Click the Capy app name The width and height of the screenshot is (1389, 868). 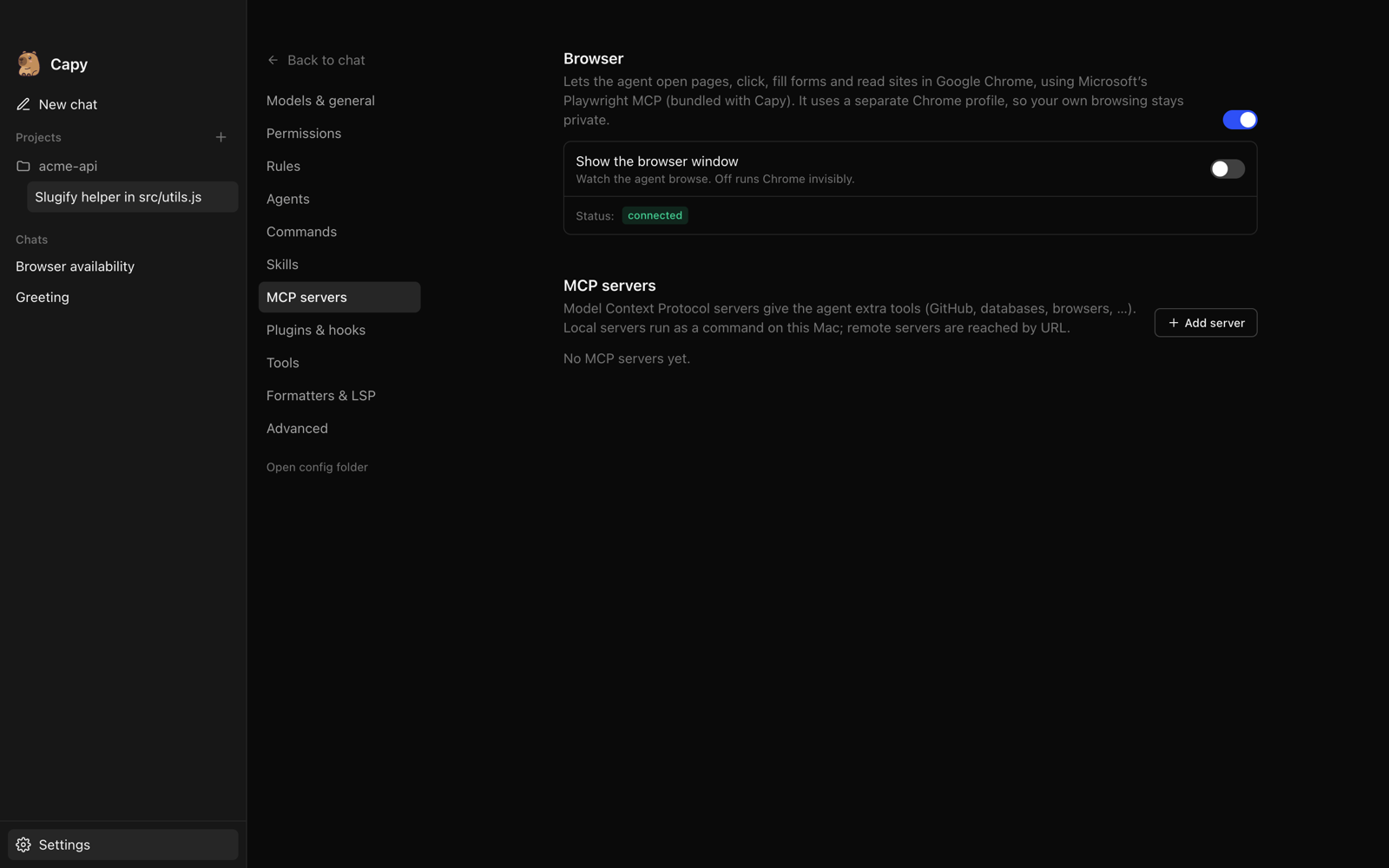coord(69,64)
